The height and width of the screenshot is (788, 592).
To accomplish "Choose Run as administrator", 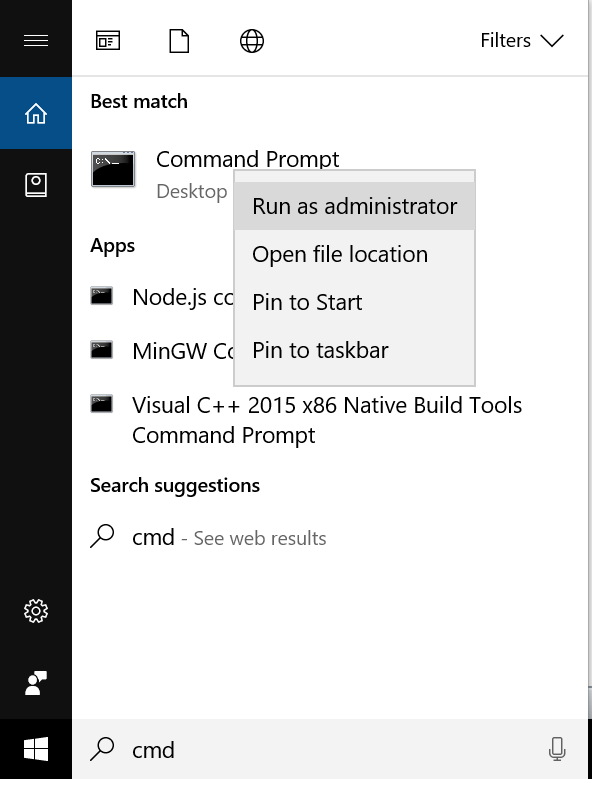I will (354, 206).
